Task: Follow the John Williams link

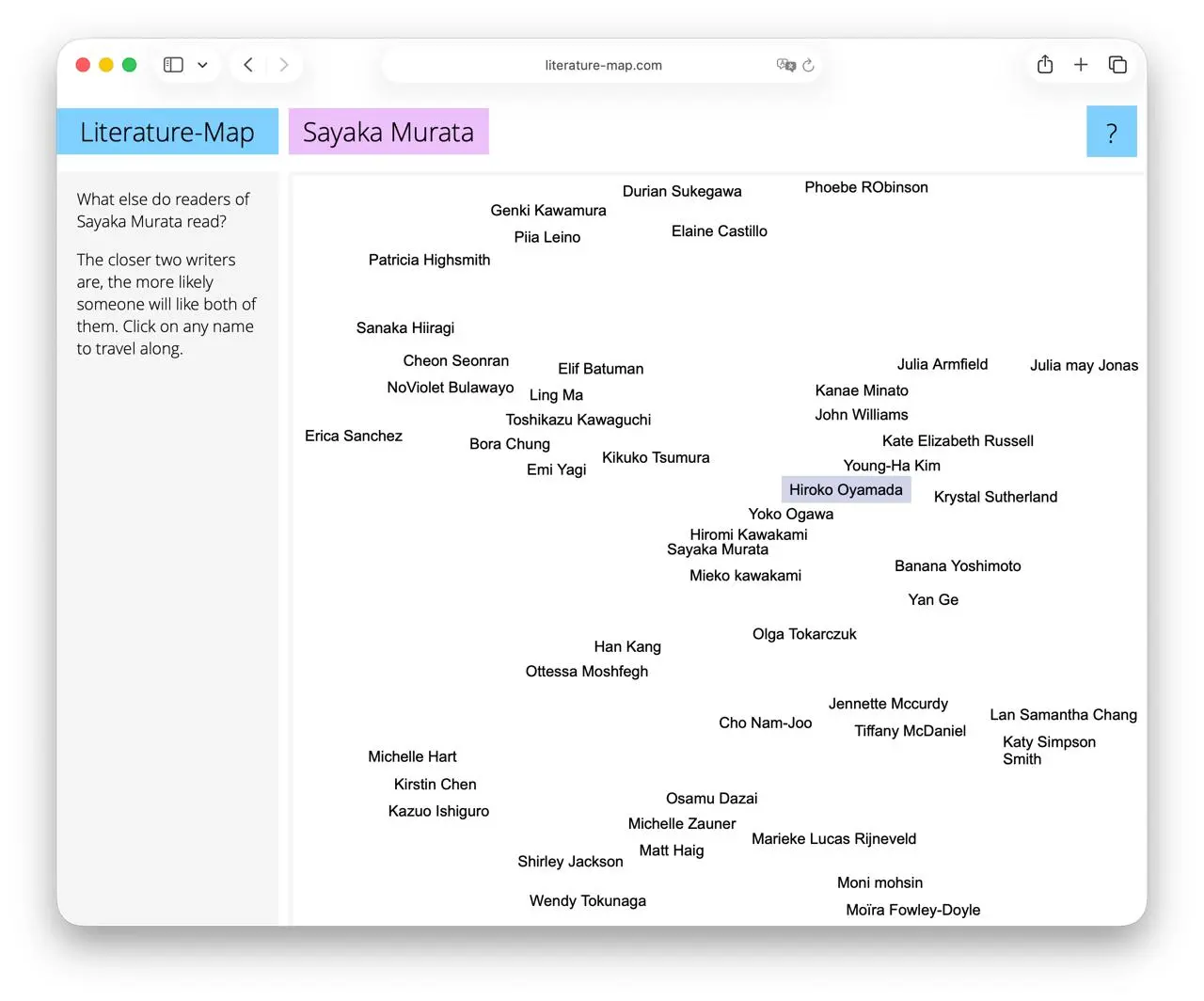Action: point(862,414)
